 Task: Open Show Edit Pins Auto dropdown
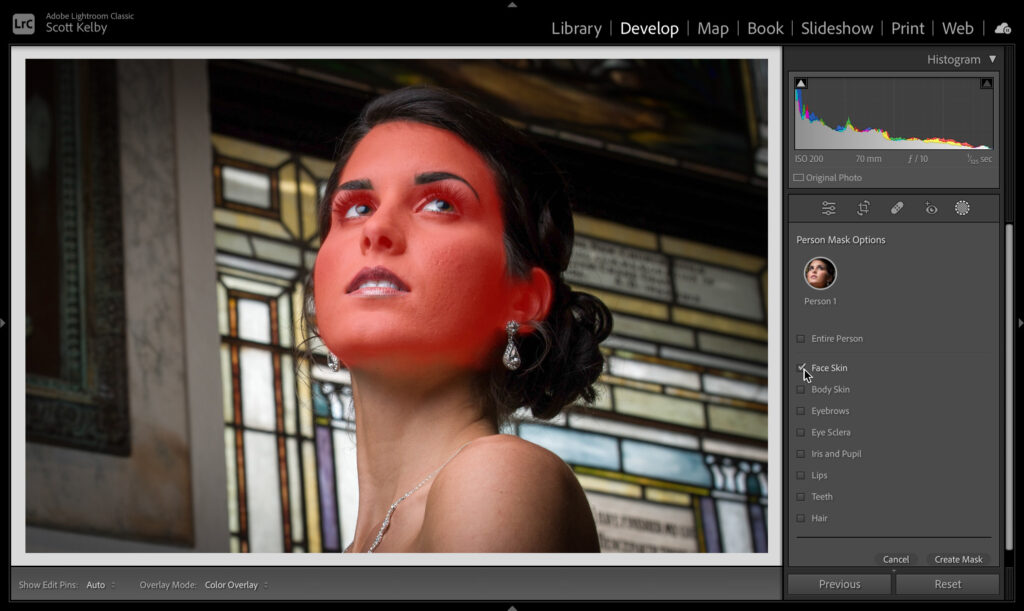point(101,585)
